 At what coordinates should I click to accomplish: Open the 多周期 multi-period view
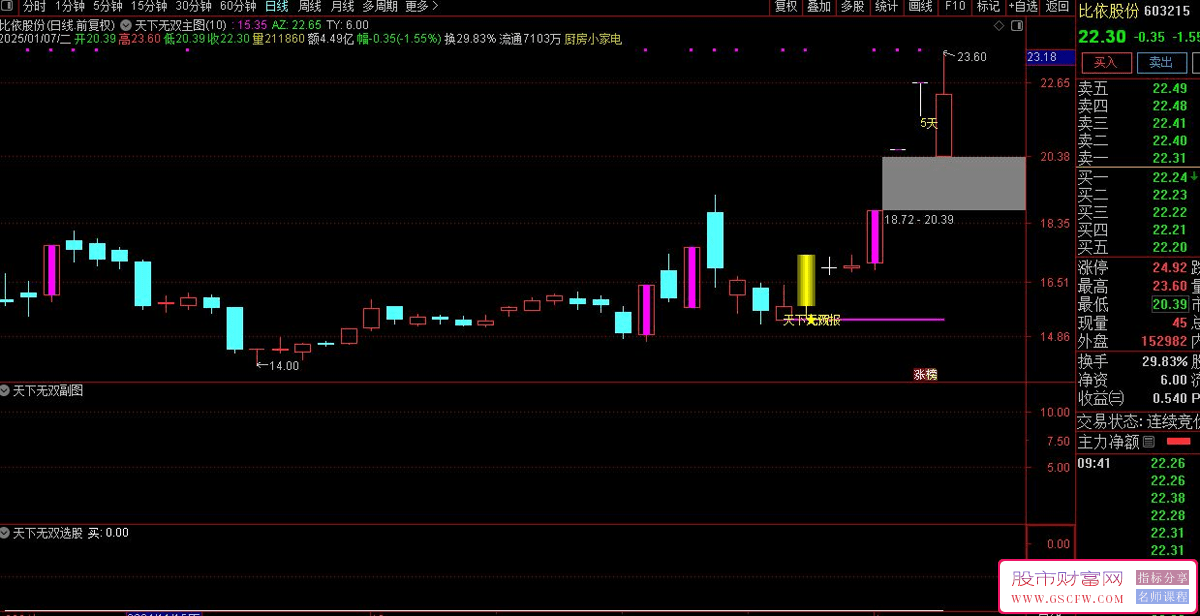(380, 6)
